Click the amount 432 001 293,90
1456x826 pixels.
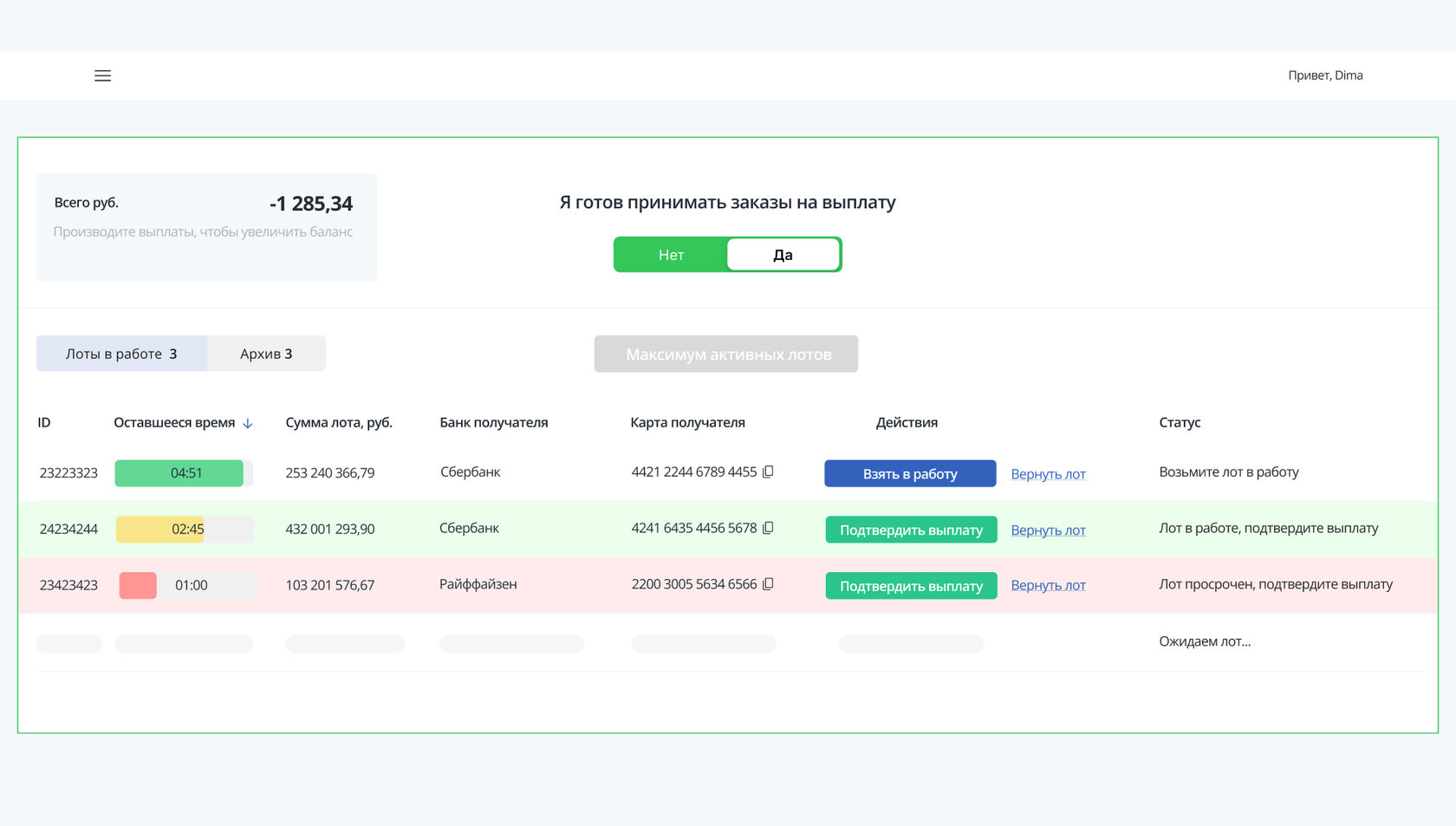(x=330, y=530)
